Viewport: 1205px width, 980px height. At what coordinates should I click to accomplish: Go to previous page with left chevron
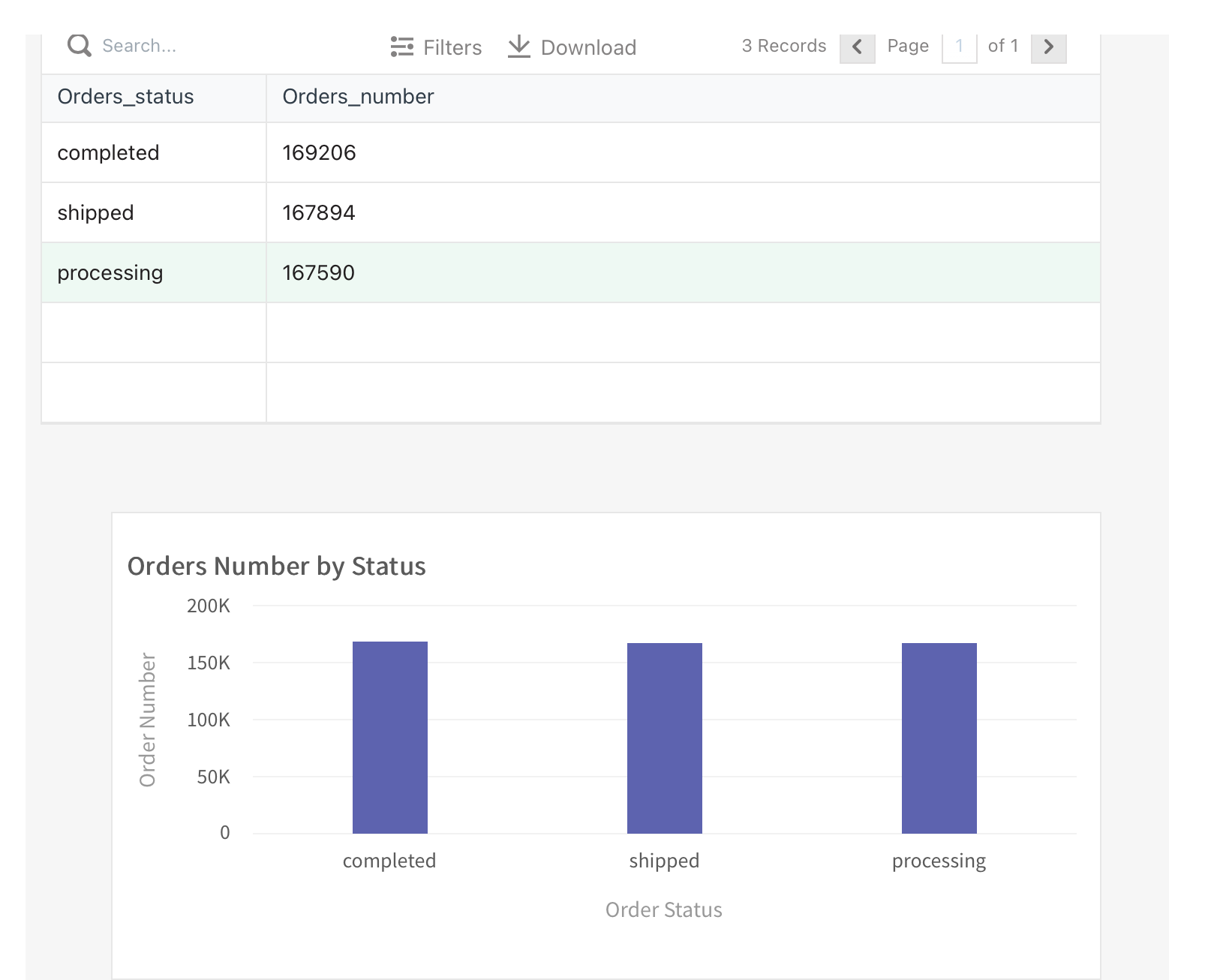pyautogui.click(x=857, y=47)
